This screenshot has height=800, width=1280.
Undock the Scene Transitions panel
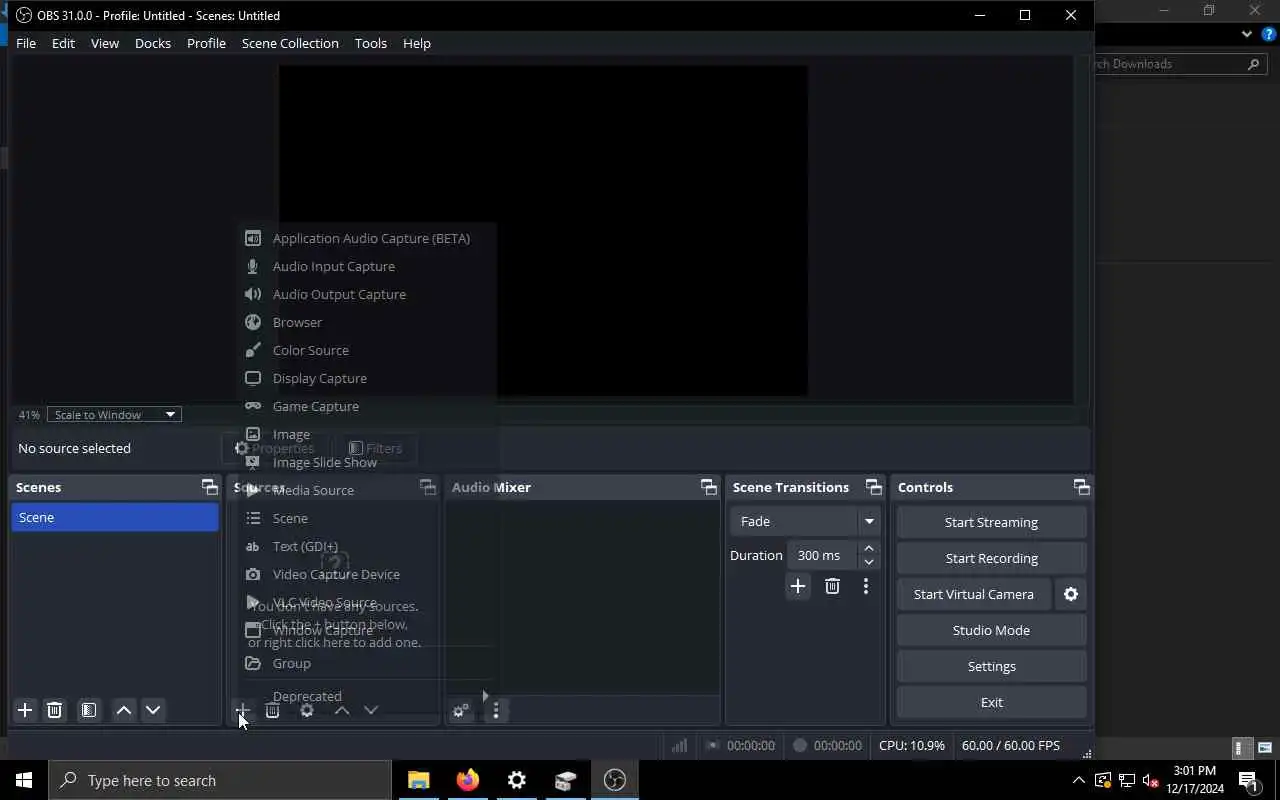(x=874, y=487)
